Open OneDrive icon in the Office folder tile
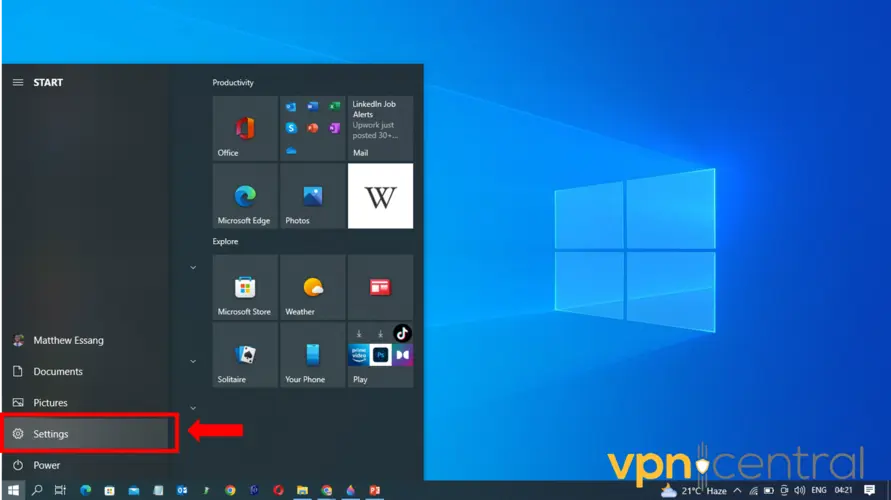Viewport: 891px width, 500px height. point(291,151)
